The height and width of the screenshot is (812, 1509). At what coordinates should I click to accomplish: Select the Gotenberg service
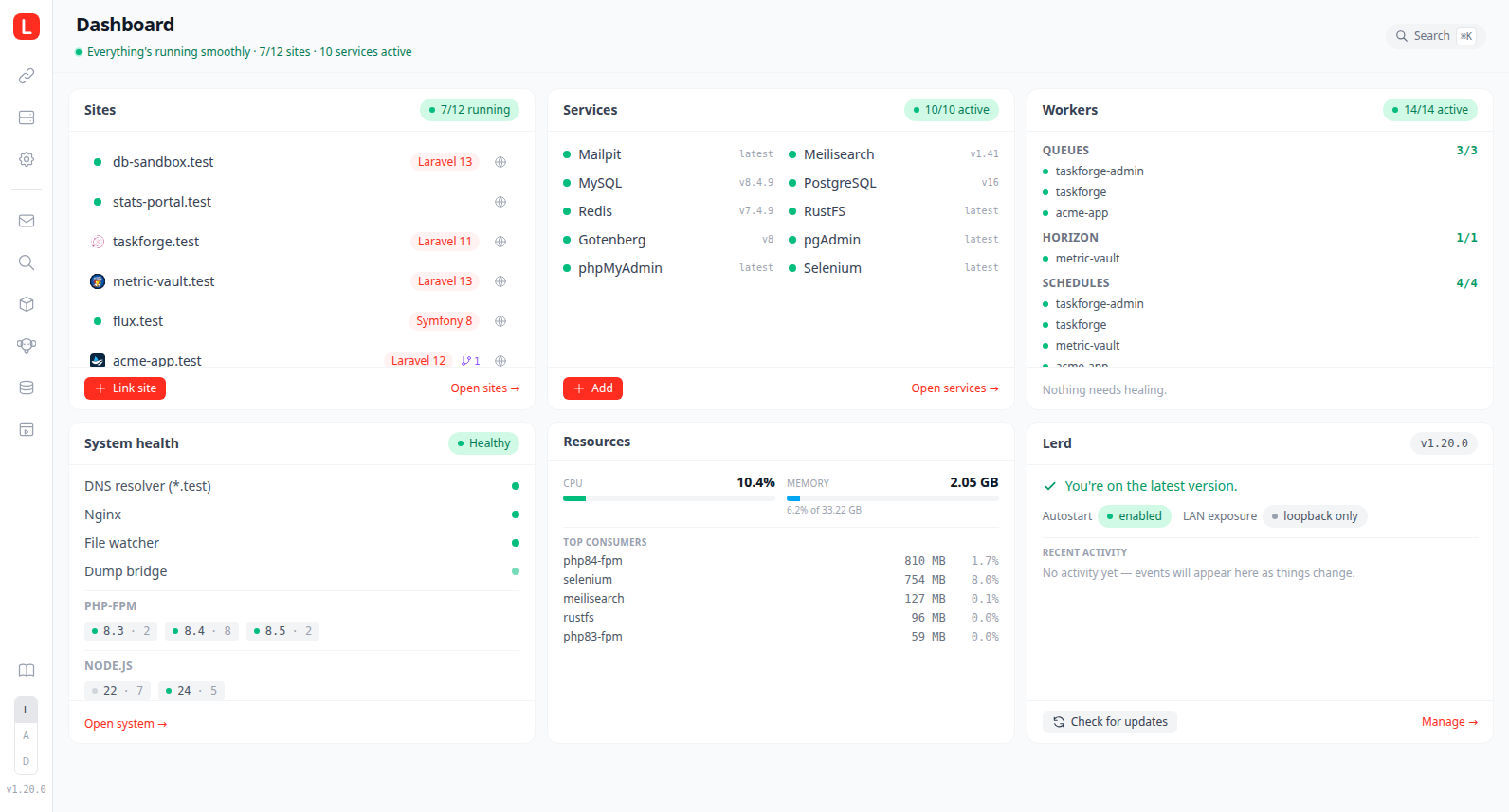point(668,240)
